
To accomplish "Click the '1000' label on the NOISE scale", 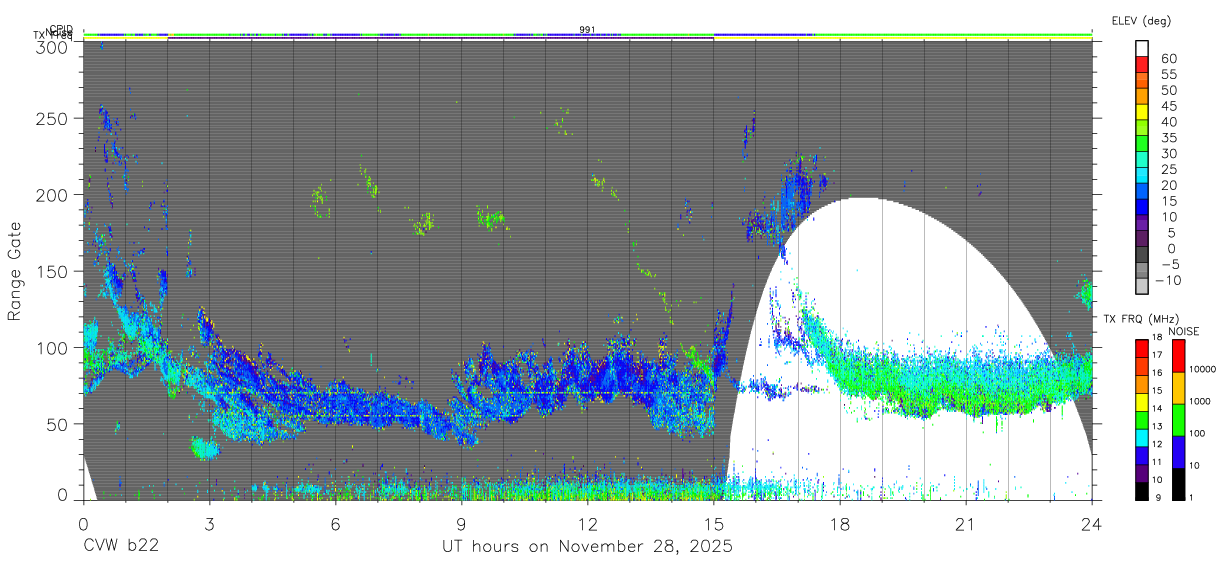I will 1201,401.
